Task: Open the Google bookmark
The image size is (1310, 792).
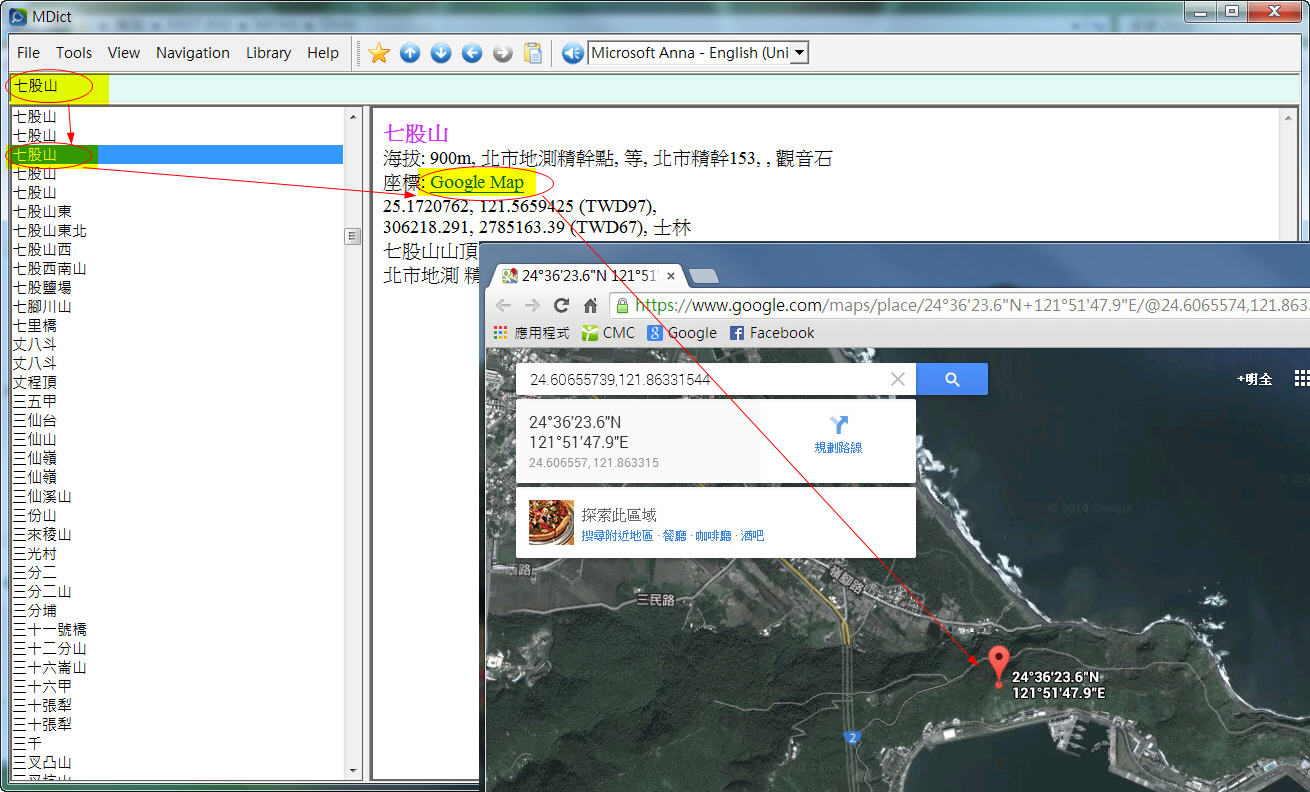Action: [682, 333]
